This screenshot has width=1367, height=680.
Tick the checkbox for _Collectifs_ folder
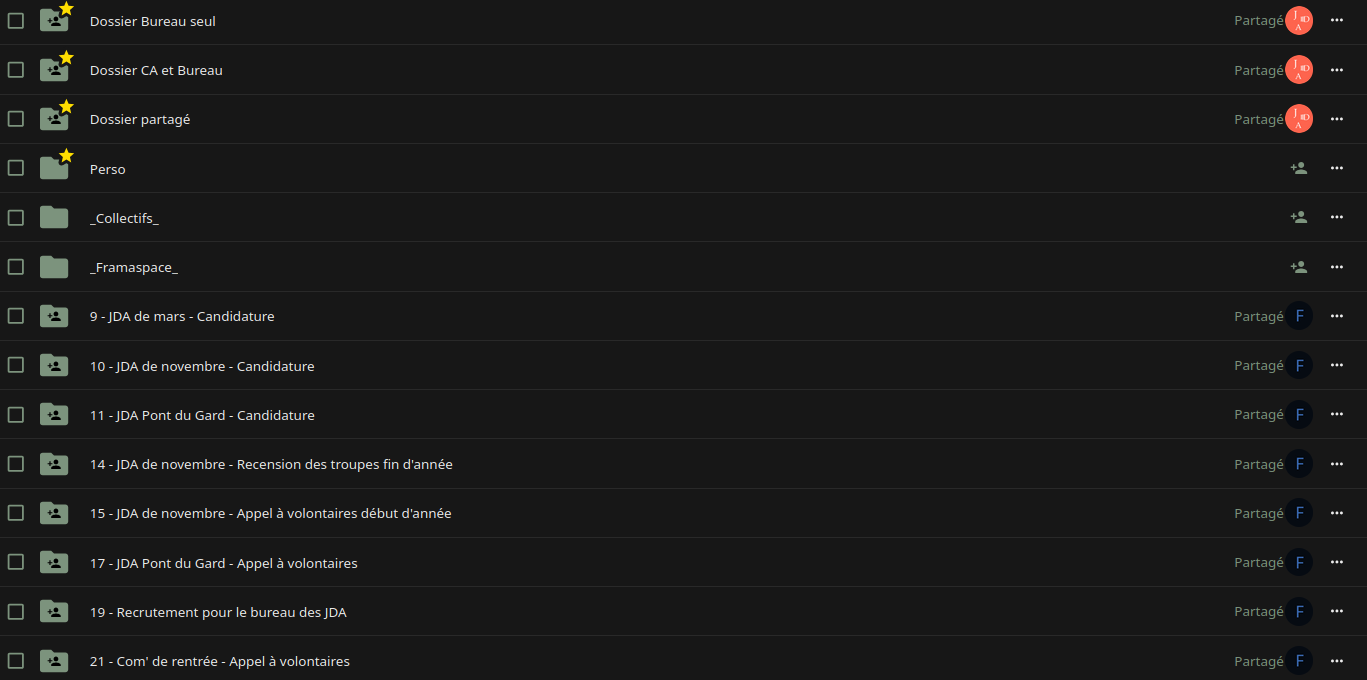pyautogui.click(x=16, y=217)
